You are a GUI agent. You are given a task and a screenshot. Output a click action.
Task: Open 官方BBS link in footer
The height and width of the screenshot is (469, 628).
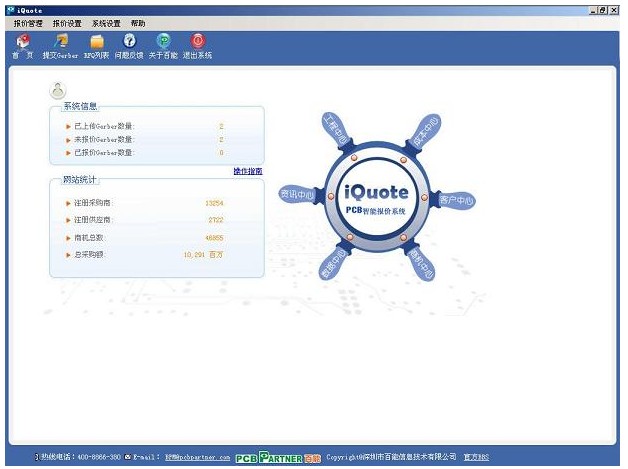[476, 457]
